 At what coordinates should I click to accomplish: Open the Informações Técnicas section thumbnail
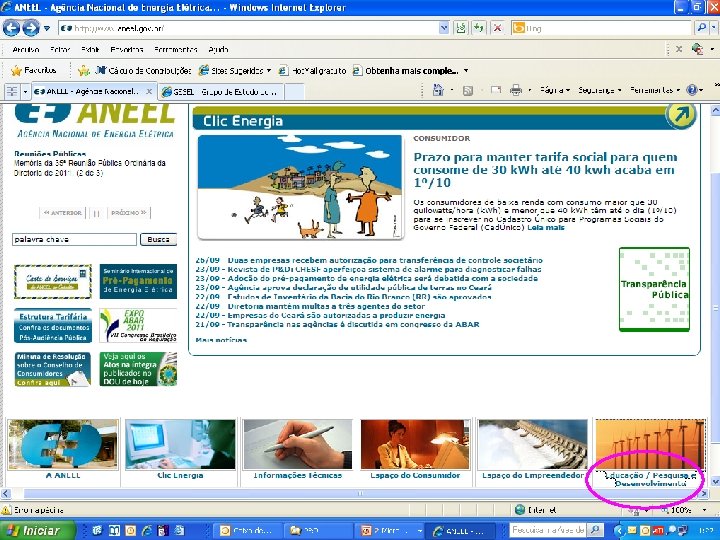pyautogui.click(x=298, y=444)
